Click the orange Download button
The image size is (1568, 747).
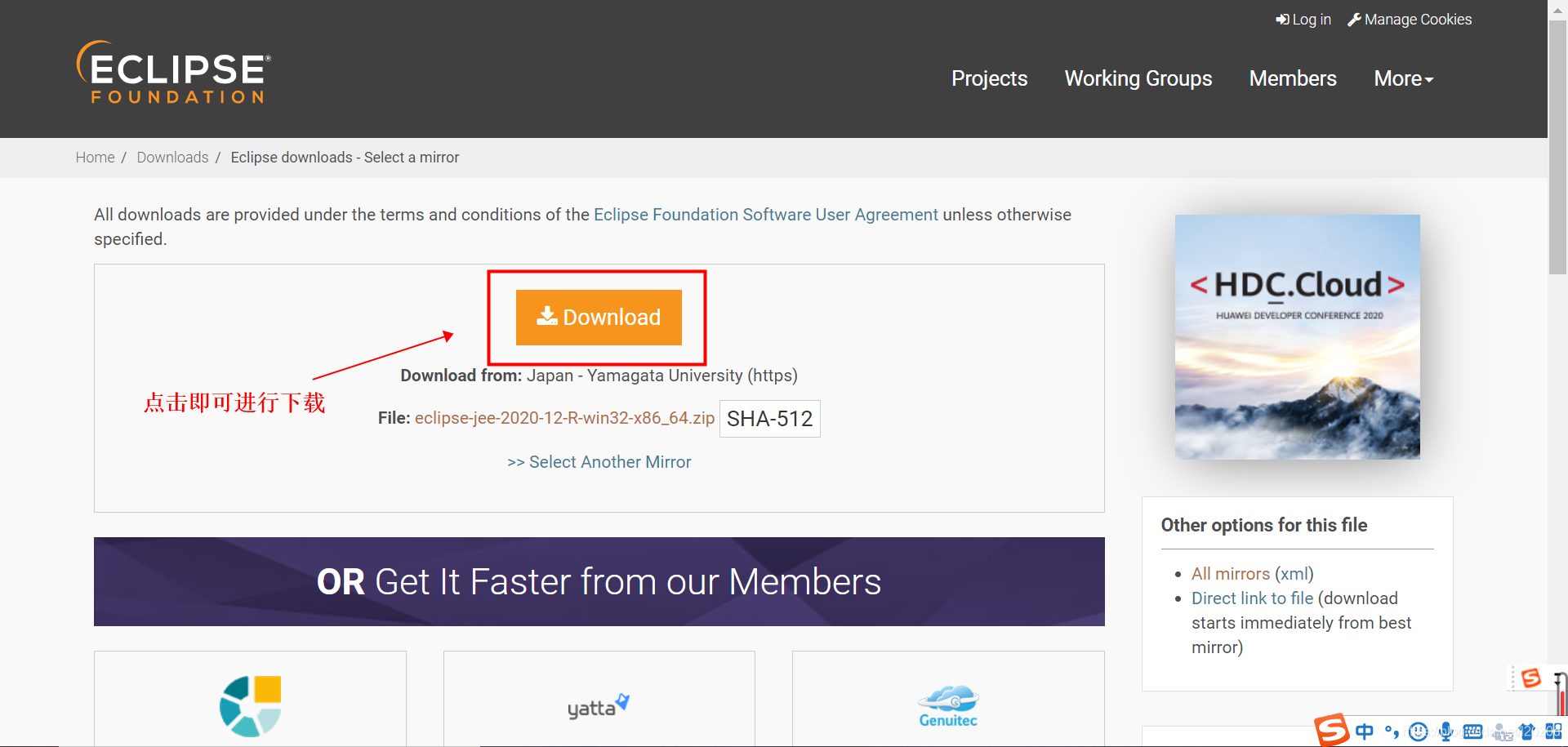(599, 318)
